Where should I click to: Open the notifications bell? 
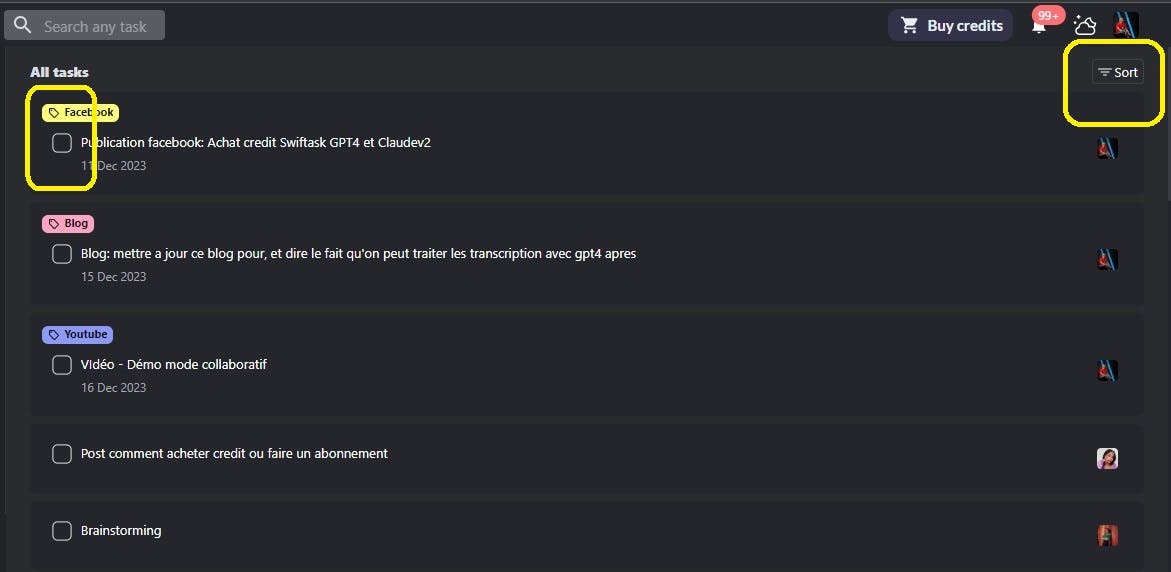point(1039,26)
